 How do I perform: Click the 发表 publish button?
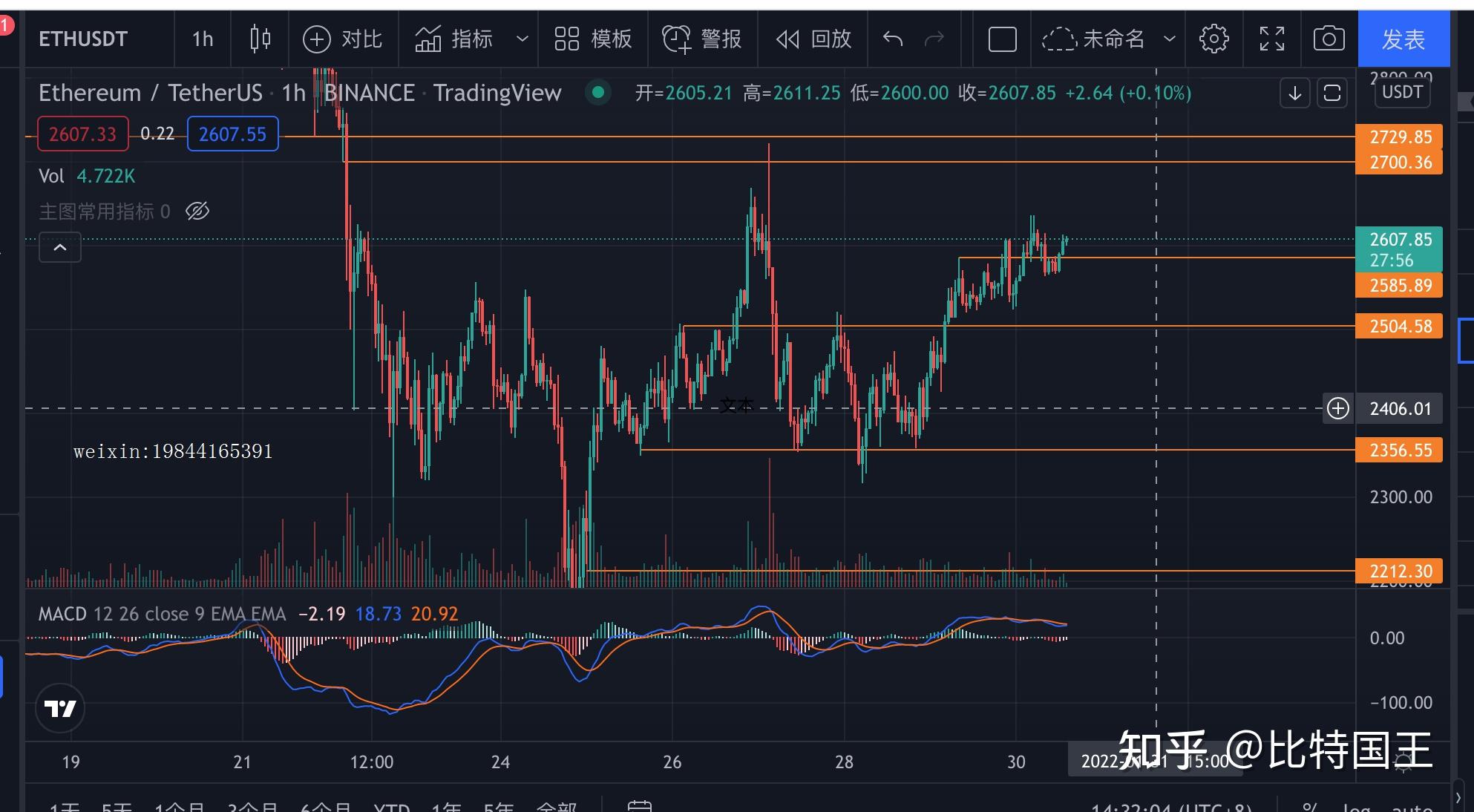pos(1403,39)
